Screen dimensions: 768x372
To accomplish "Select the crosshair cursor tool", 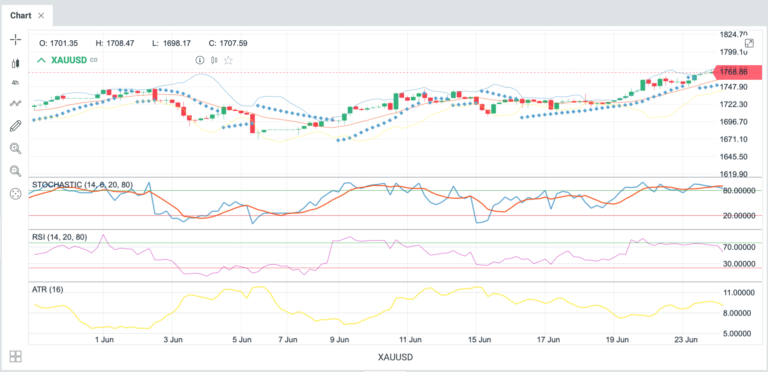I will 16,40.
